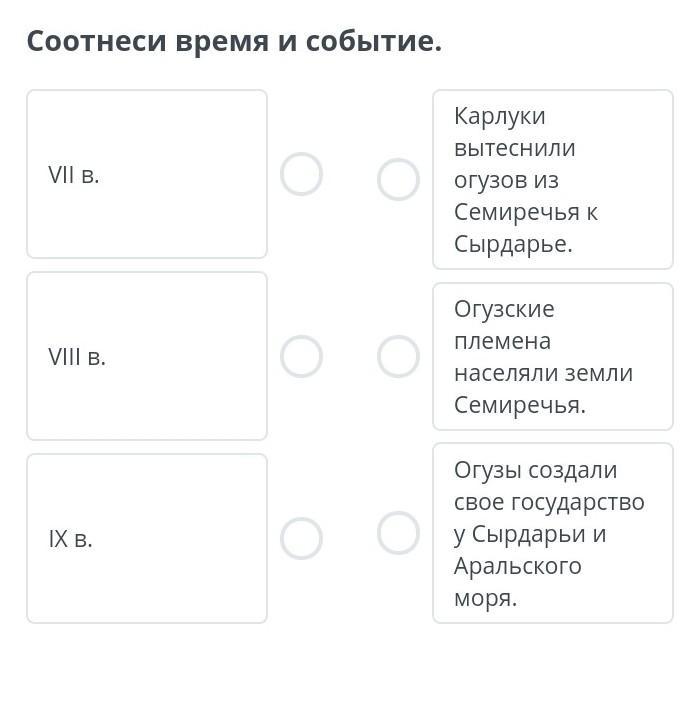The width and height of the screenshot is (692, 702).
Task: Click the circle left of Огузы создали card
Action: (x=398, y=533)
